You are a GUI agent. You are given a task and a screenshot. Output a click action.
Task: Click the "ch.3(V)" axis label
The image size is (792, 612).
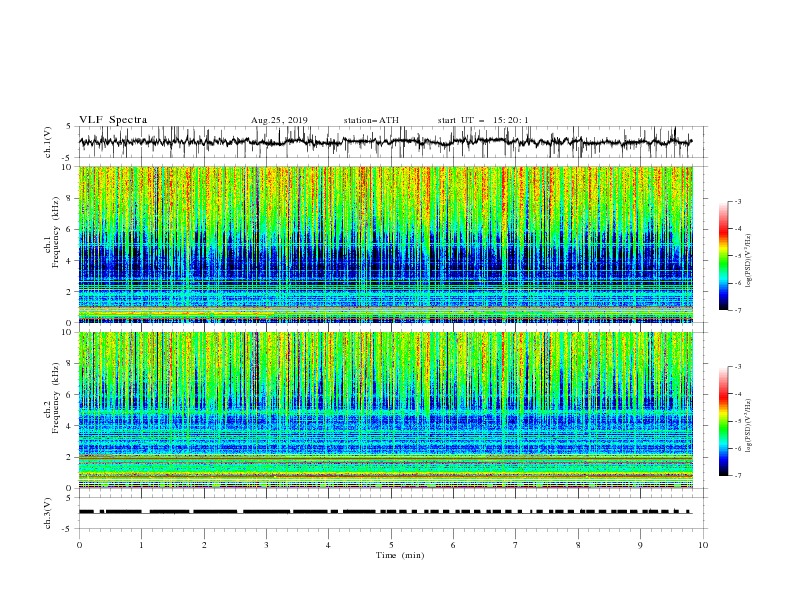48,513
